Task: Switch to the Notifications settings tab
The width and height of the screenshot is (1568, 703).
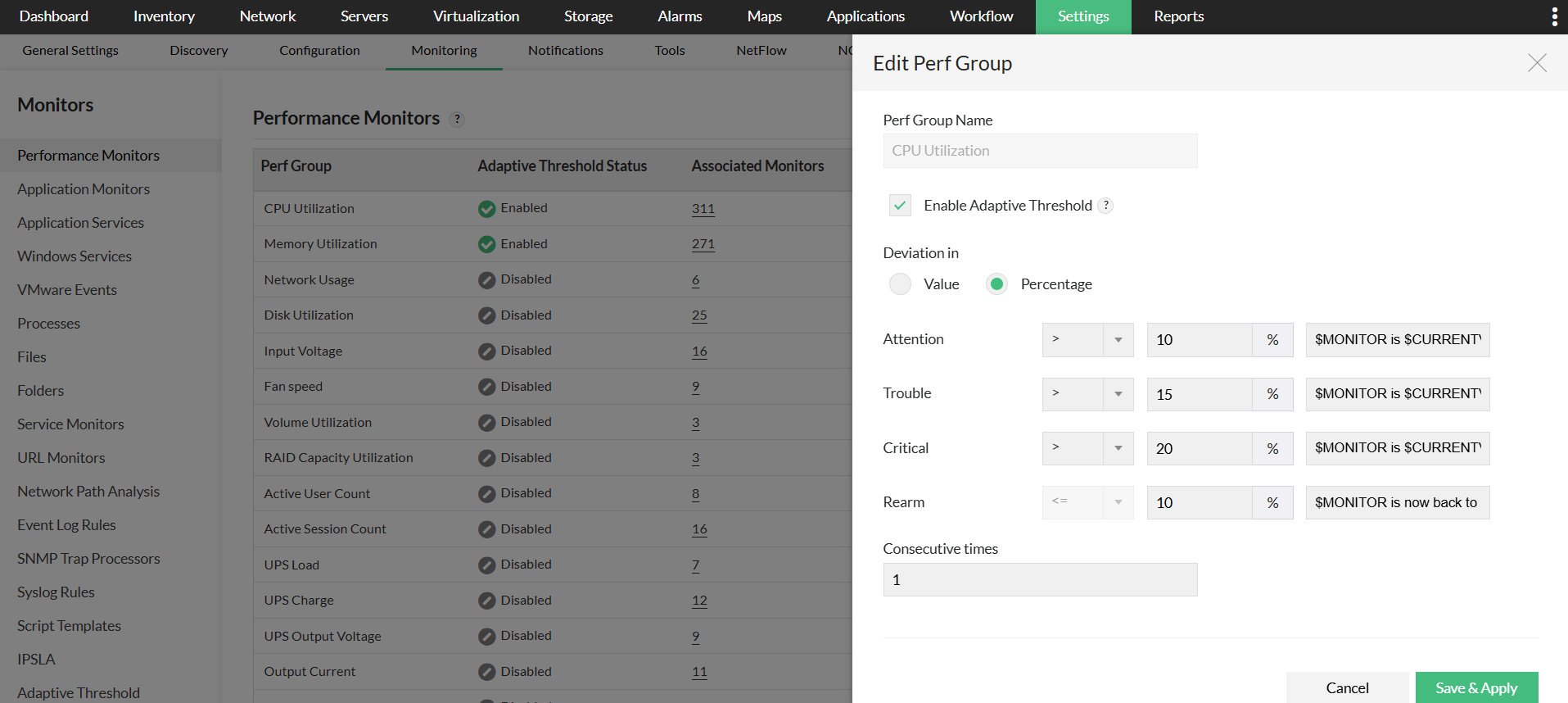Action: click(565, 51)
